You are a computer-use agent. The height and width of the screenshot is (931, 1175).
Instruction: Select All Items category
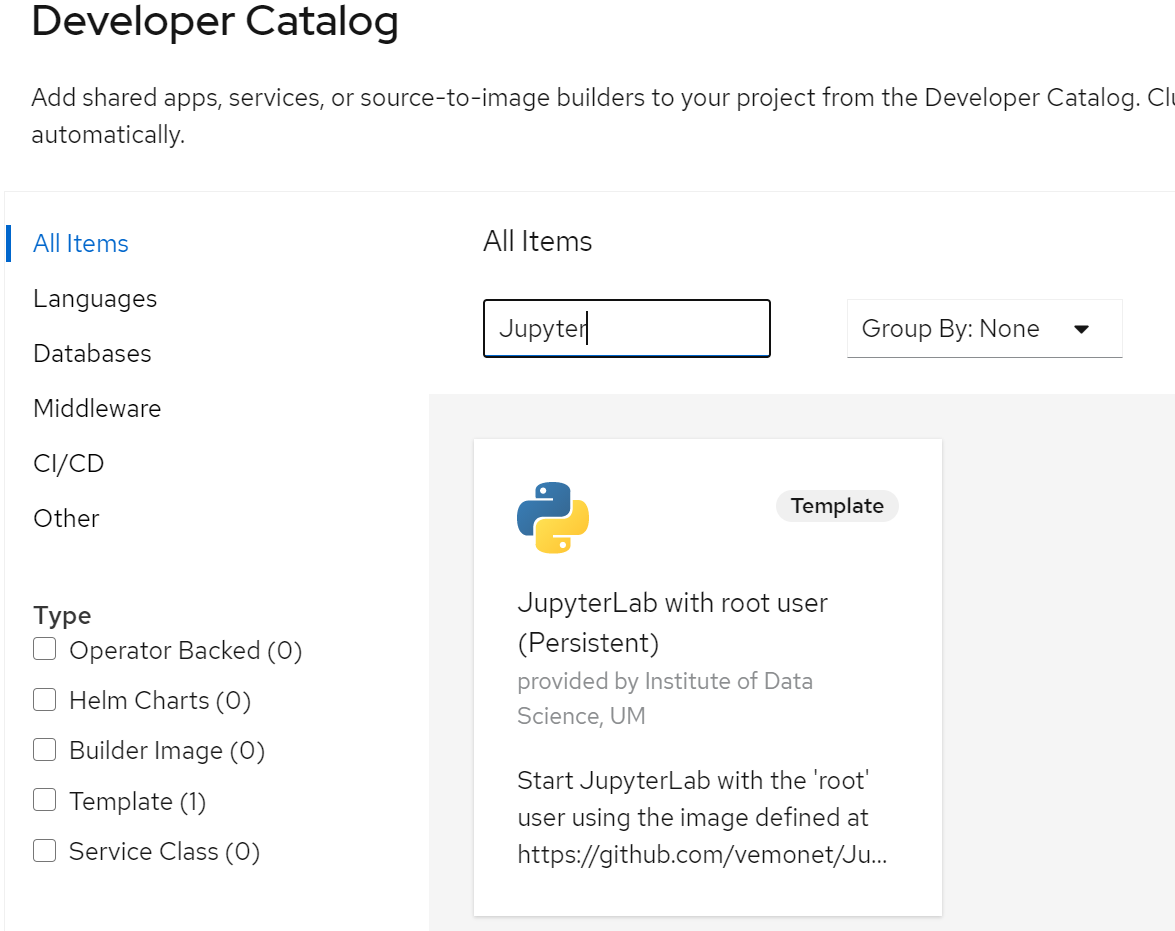coord(81,244)
